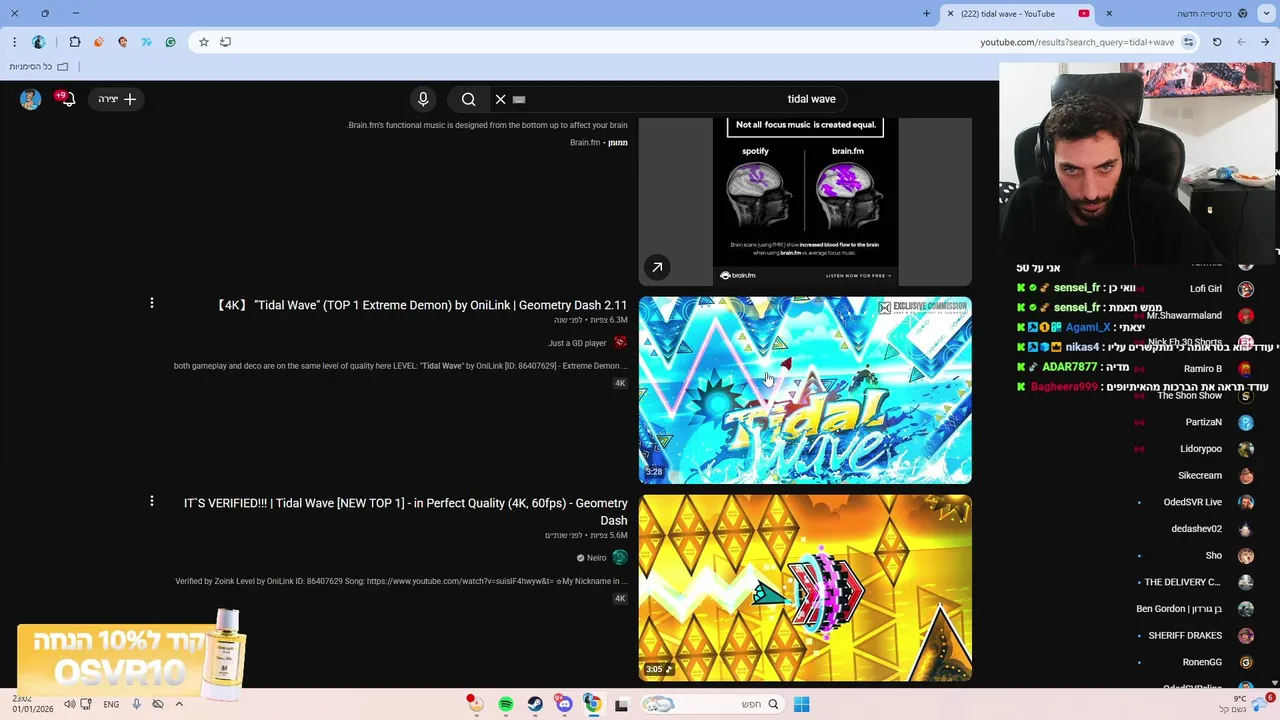This screenshot has width=1280, height=720.
Task: Open Windows Start button in taskbar
Action: [x=802, y=705]
